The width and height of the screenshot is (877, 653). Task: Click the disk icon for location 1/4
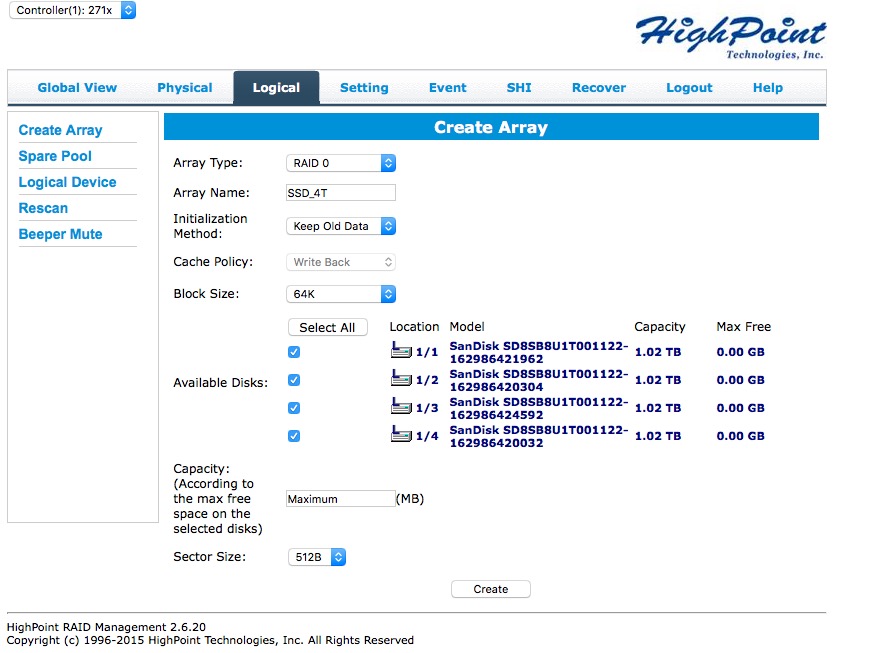point(401,435)
